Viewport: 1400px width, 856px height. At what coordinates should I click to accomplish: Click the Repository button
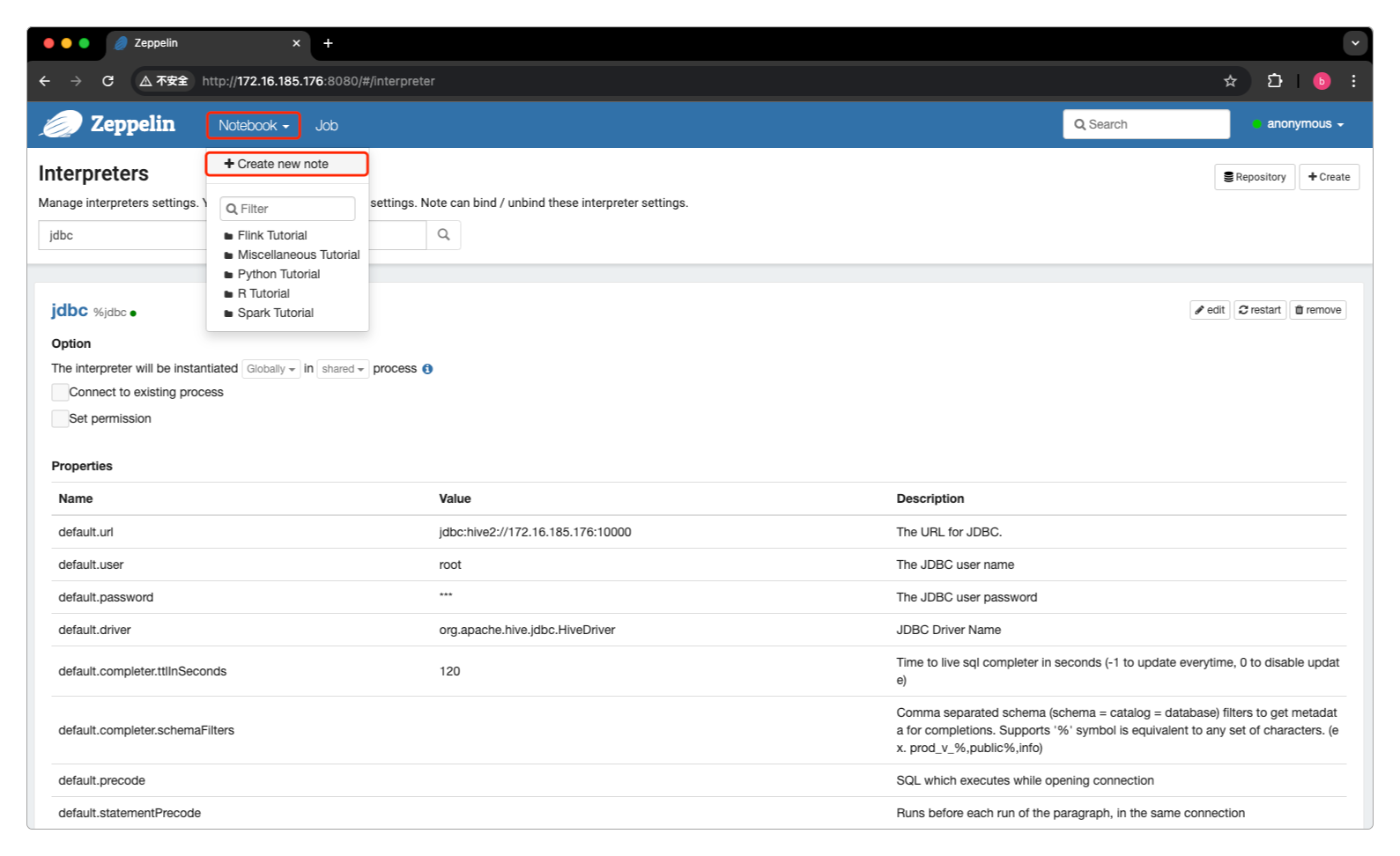(x=1255, y=177)
